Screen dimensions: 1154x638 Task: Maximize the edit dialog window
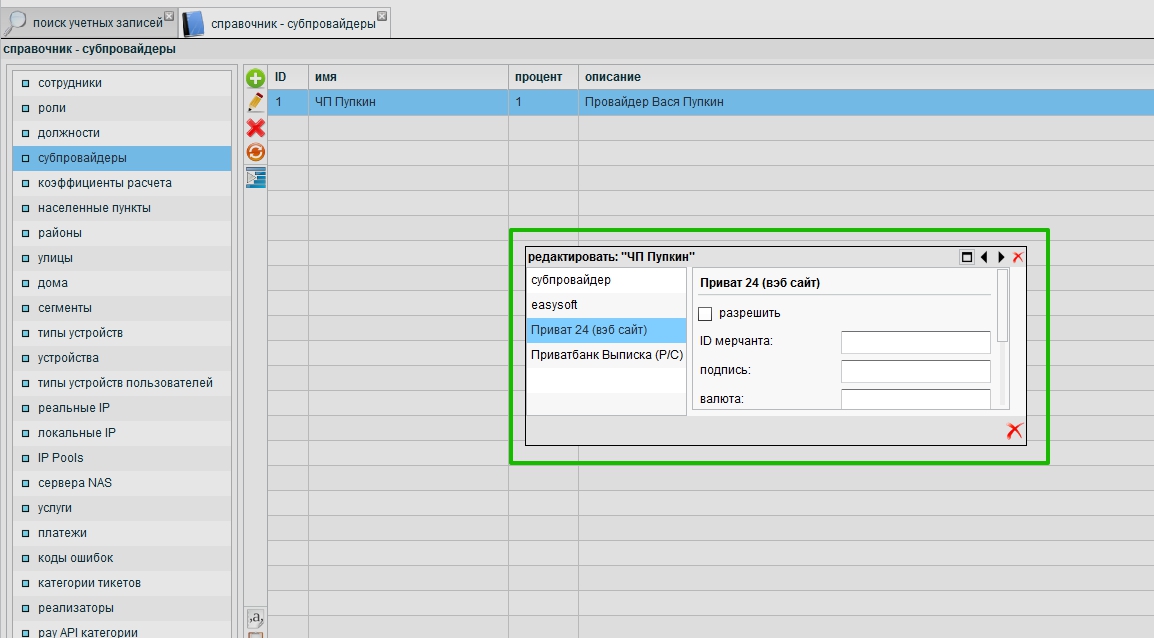coord(967,257)
